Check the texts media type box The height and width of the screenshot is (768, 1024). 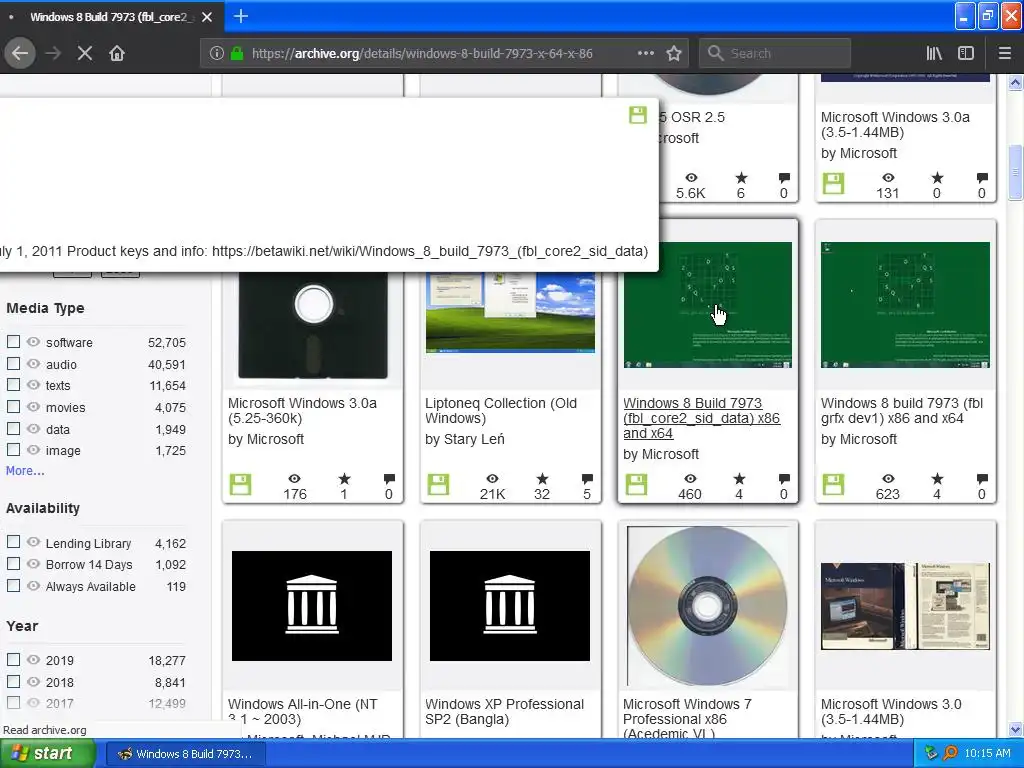[x=13, y=385]
